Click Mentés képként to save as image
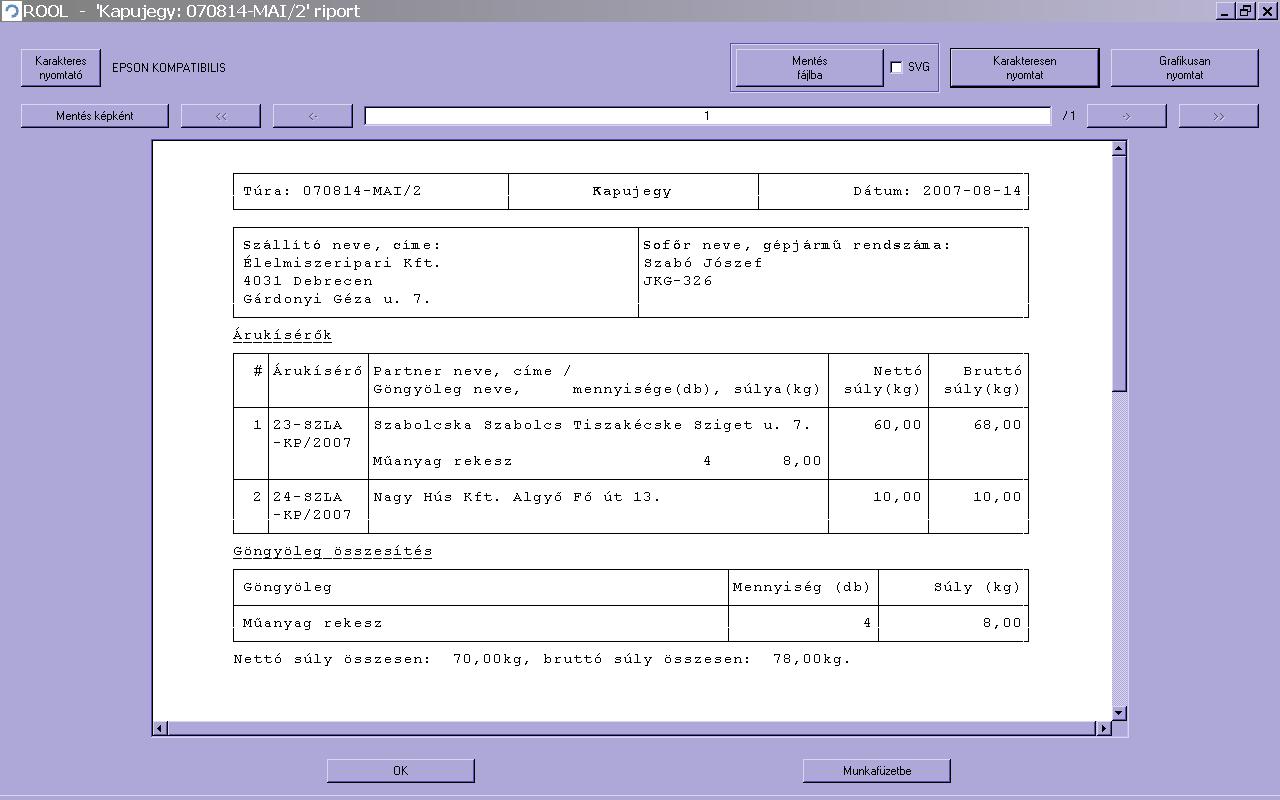The width and height of the screenshot is (1280, 800). click(x=95, y=116)
